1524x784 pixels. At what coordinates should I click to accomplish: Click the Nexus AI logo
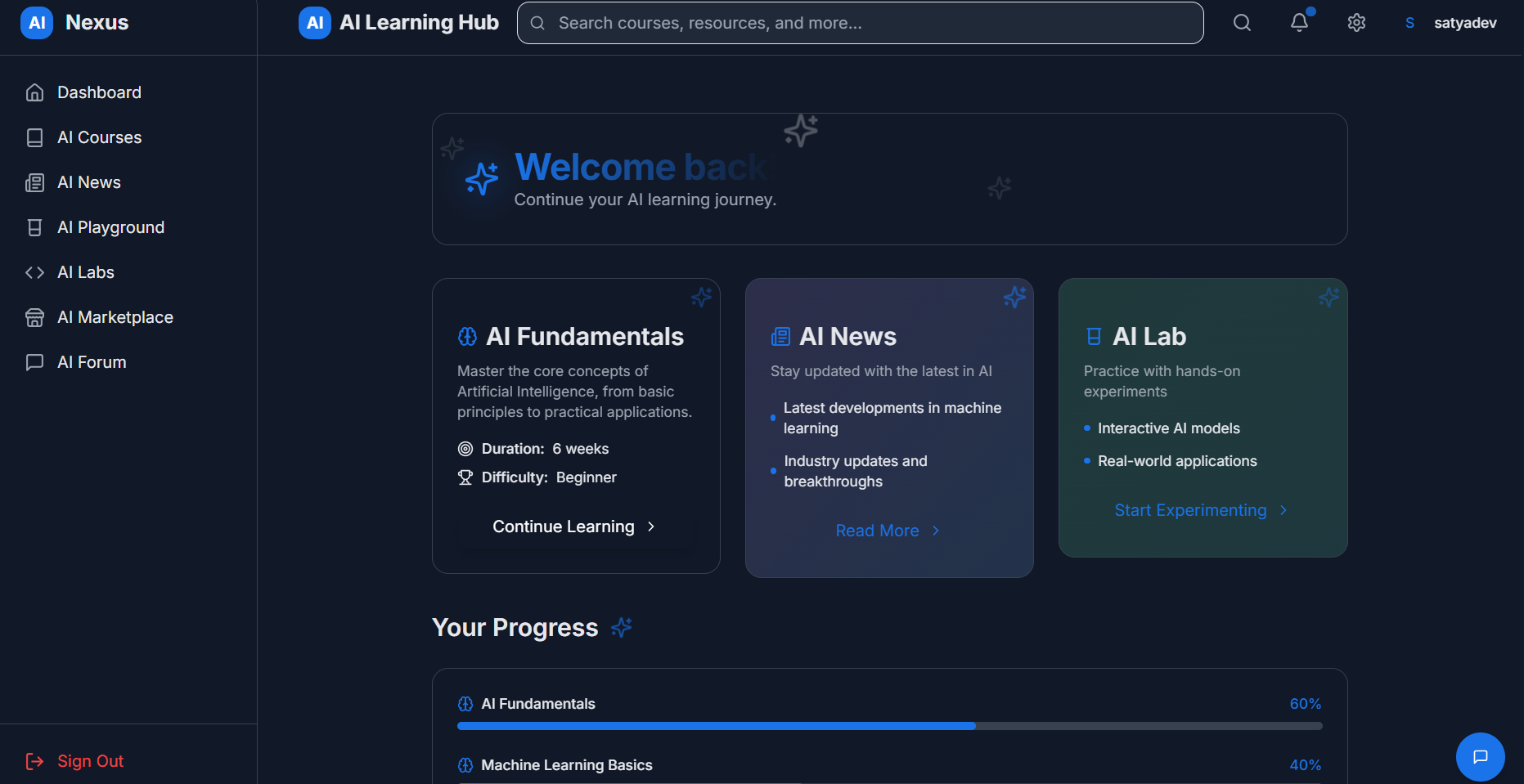pyautogui.click(x=37, y=22)
